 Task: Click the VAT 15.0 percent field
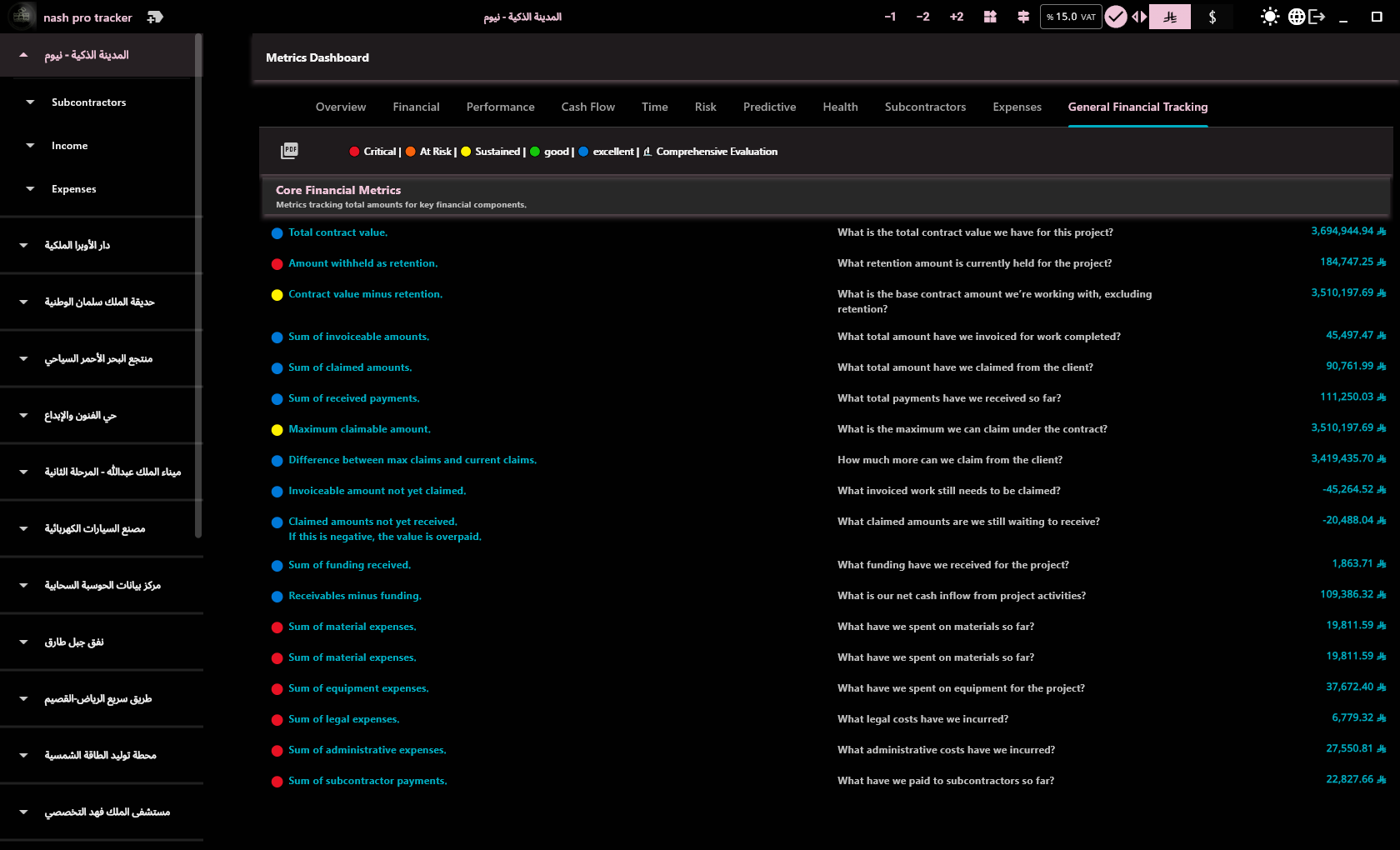[1071, 17]
